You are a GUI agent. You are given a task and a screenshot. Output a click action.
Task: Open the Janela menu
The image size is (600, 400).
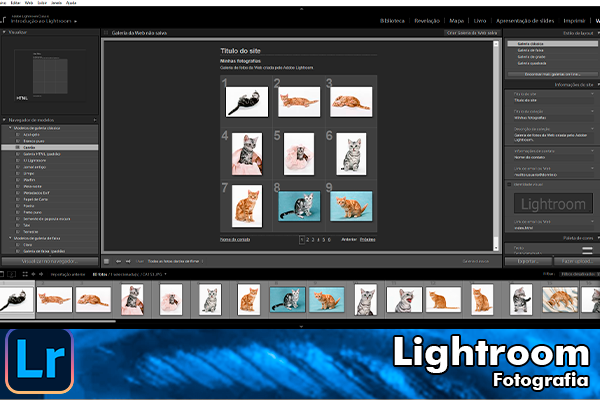click(x=56, y=2)
